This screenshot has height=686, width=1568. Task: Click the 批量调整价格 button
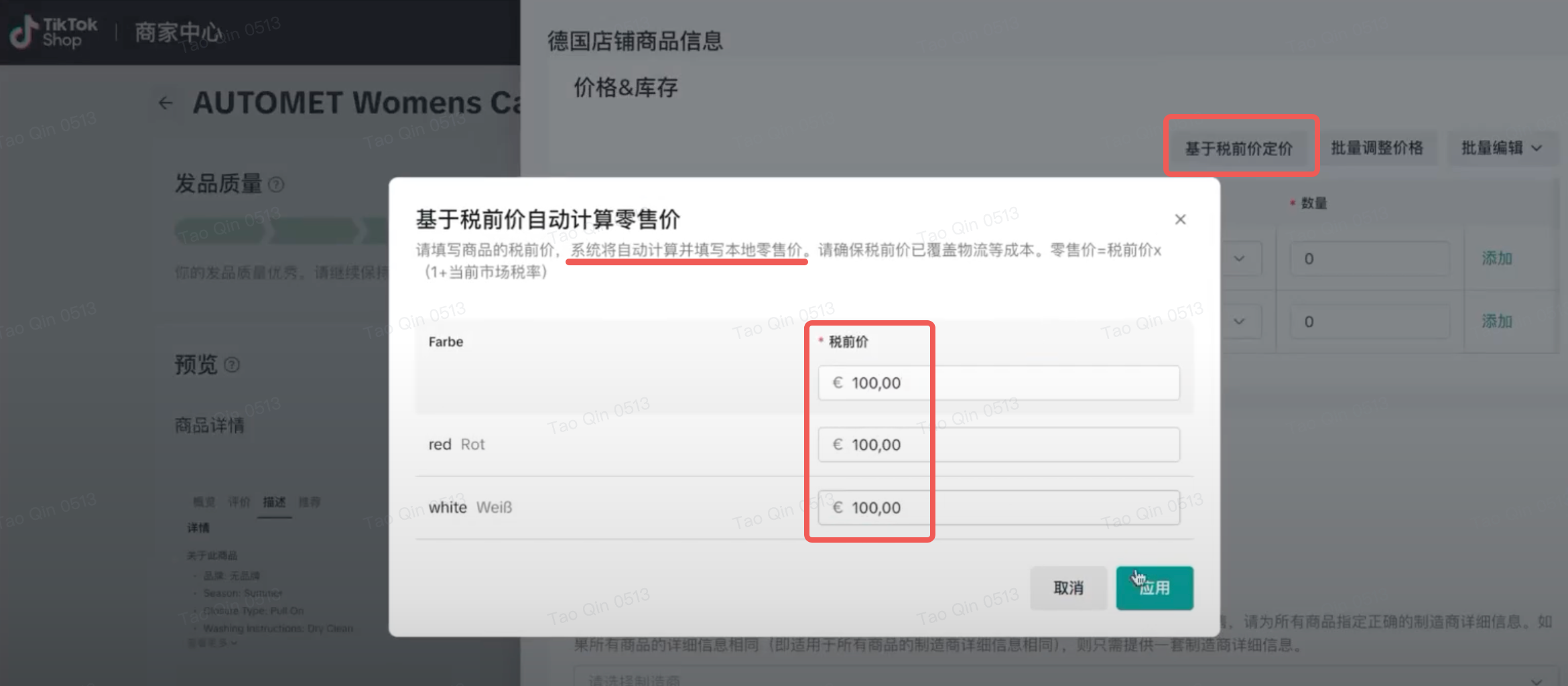click(1376, 148)
